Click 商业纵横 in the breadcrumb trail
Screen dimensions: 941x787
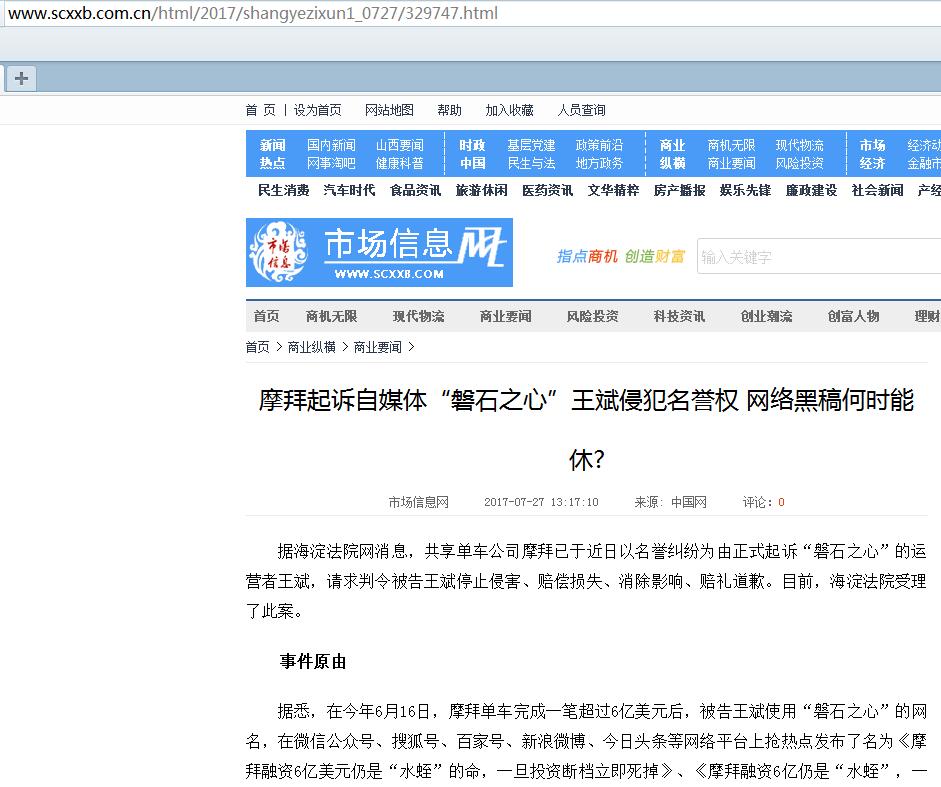[x=311, y=347]
